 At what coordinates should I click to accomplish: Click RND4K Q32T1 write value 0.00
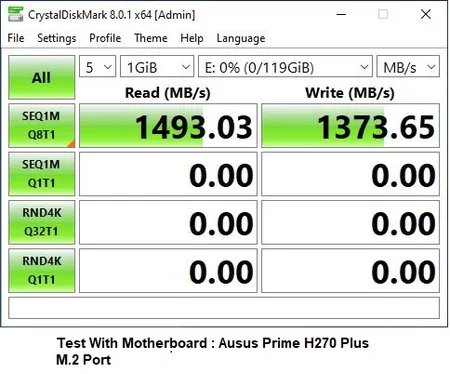350,222
